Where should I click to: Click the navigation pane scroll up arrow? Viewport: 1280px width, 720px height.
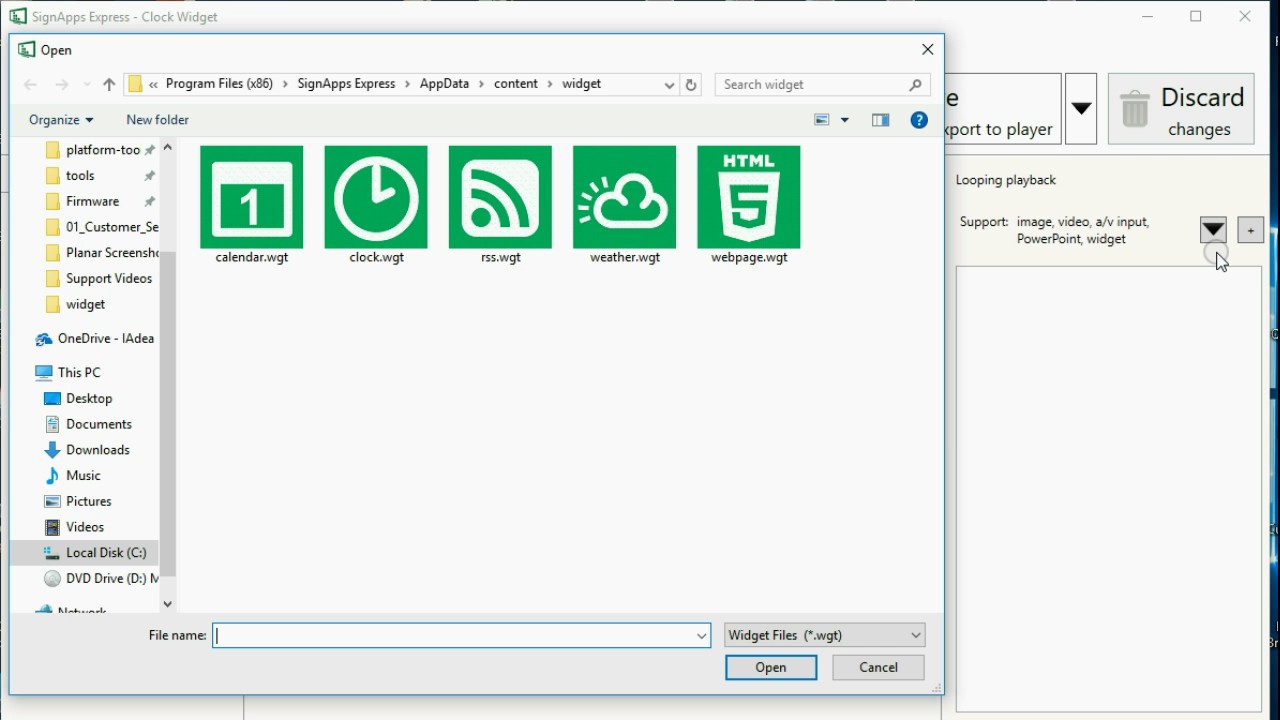(x=167, y=147)
